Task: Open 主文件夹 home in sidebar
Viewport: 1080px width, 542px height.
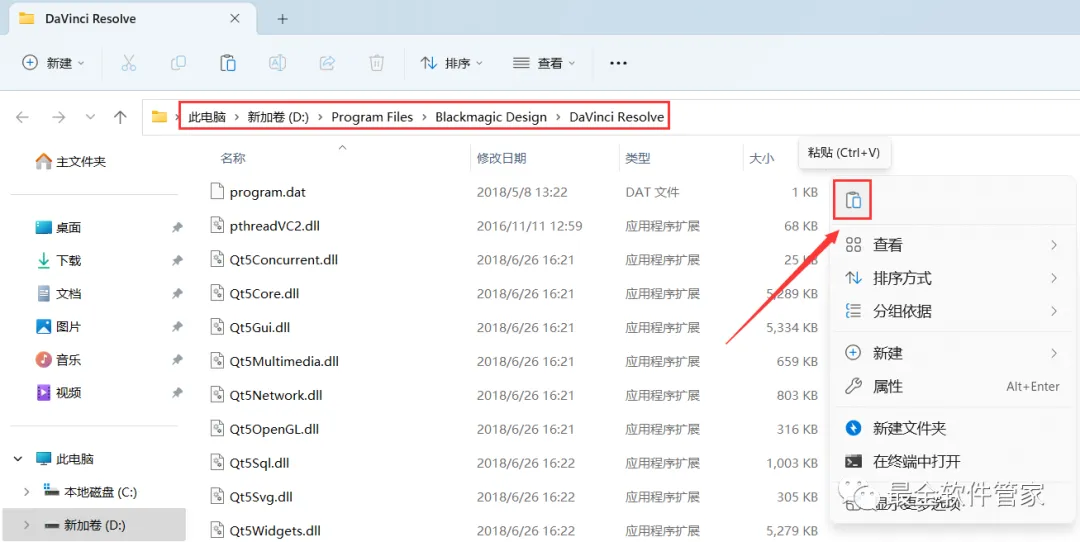Action: [x=71, y=162]
